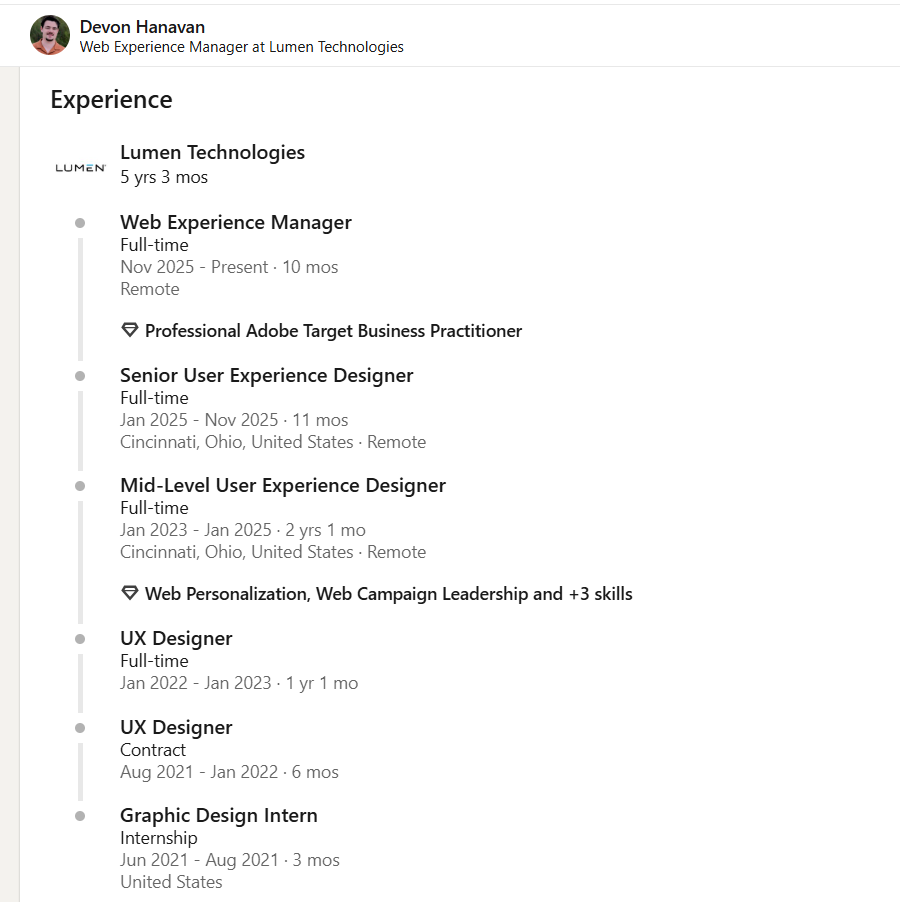Click the Graphic Design Intern title
Viewport: 900px width, 902px height.
219,816
